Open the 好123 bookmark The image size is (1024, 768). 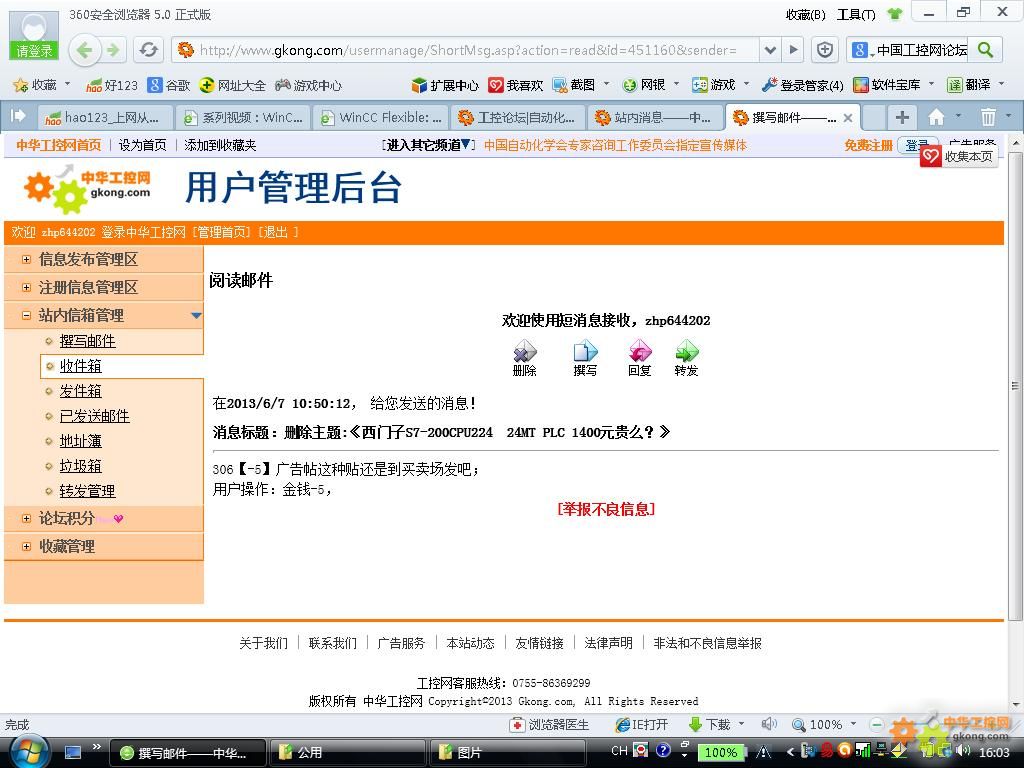pyautogui.click(x=112, y=85)
